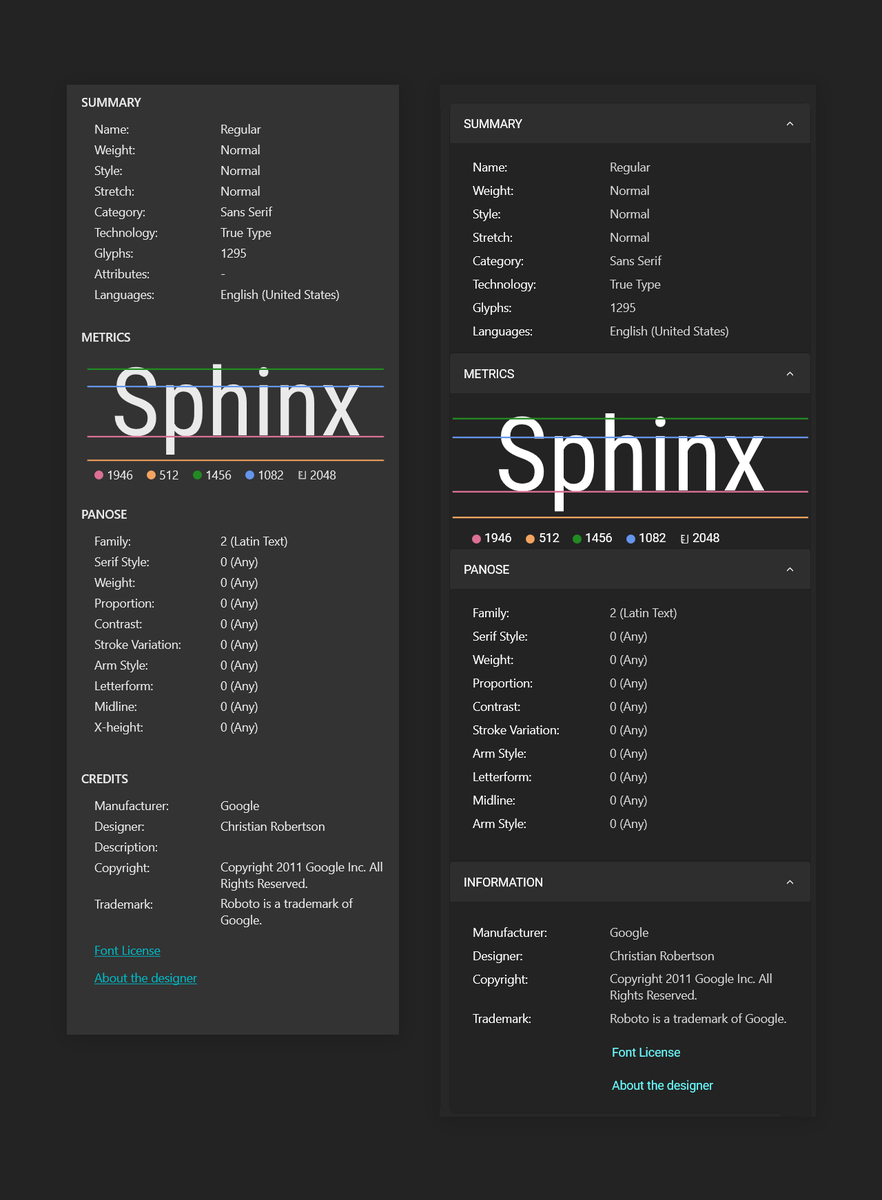Select Copyright 2011 Google Inc. text, left panel
This screenshot has height=1200, width=882.
(302, 876)
